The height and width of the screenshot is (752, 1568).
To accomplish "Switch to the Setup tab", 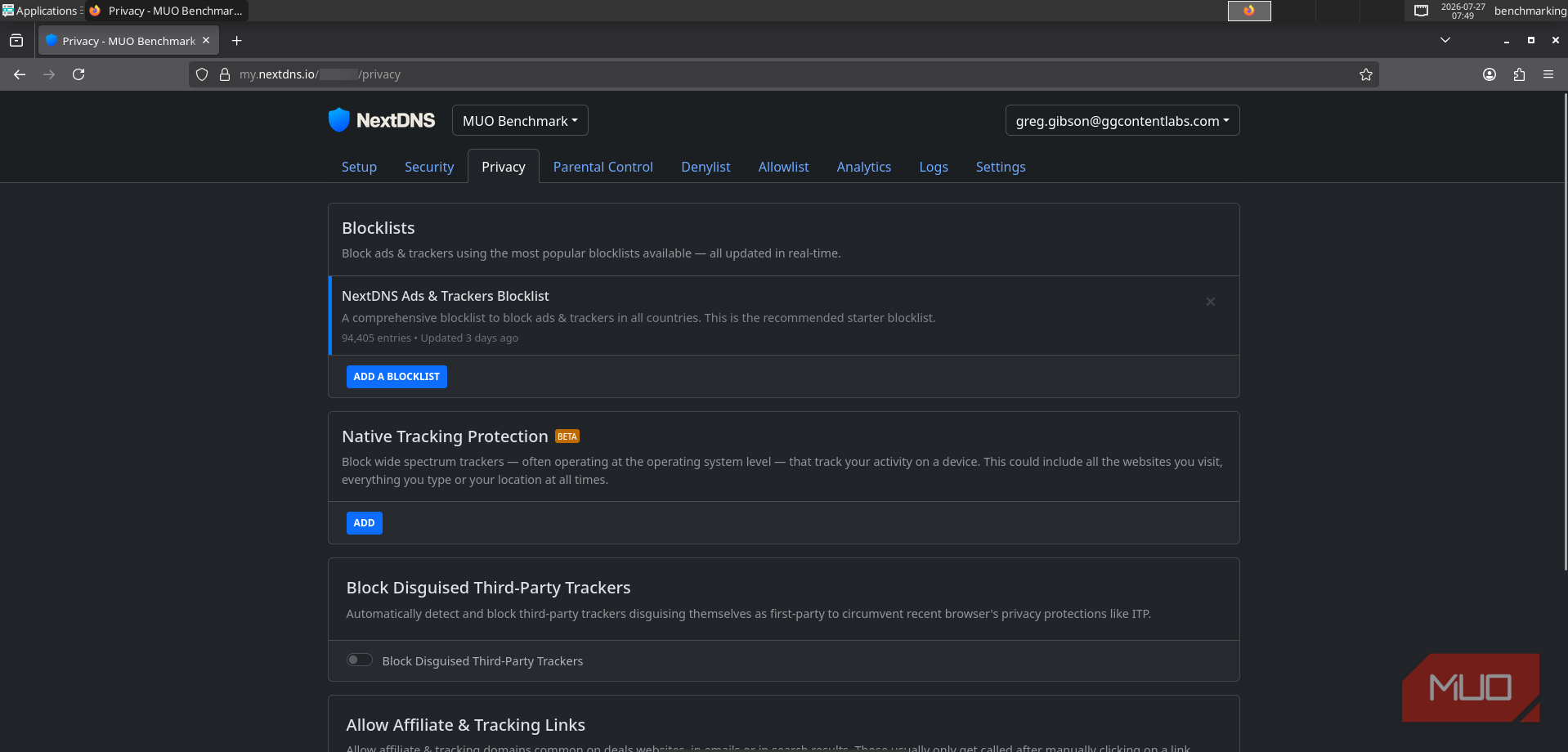I will (x=359, y=167).
